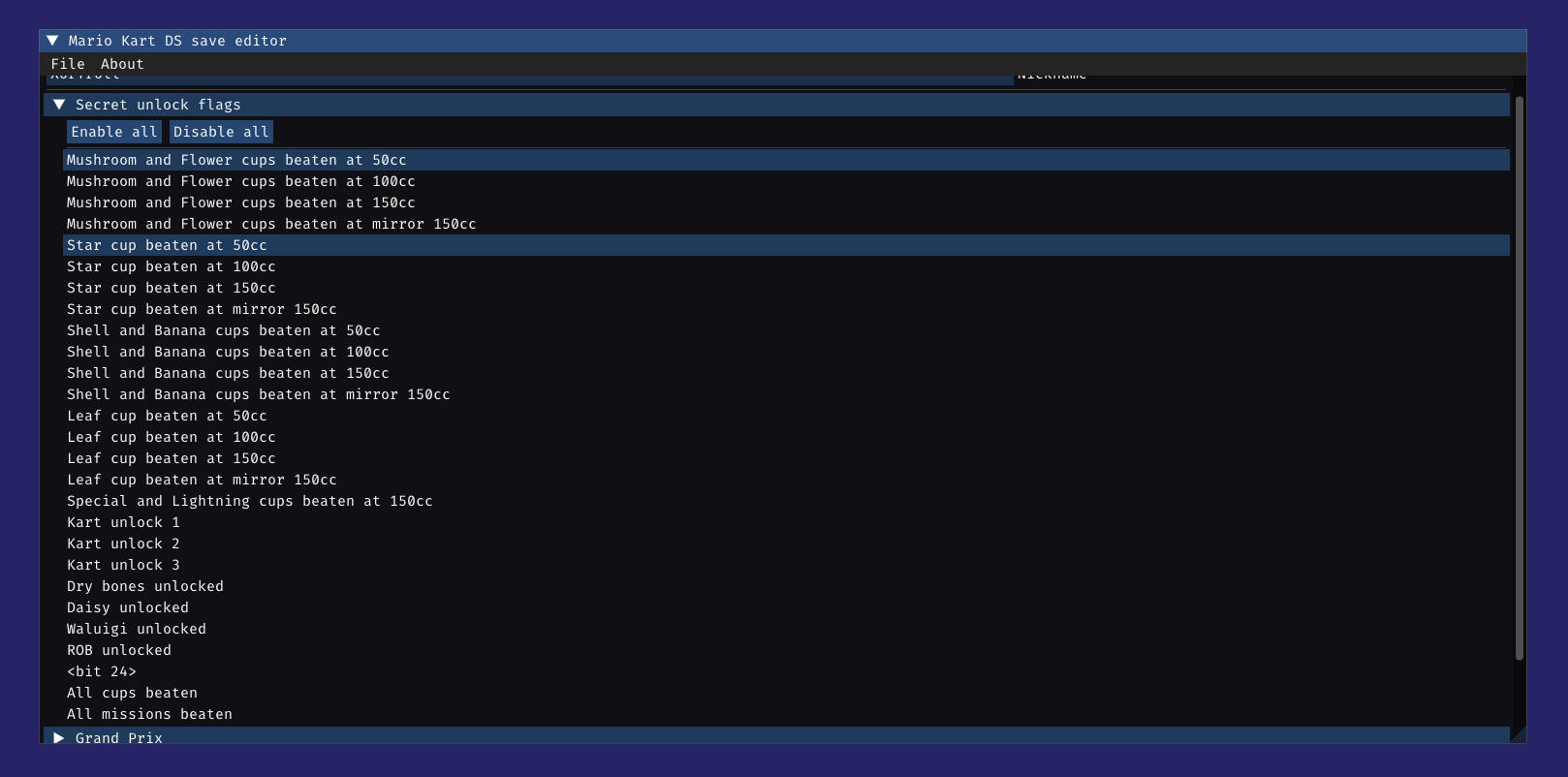1568x777 pixels.
Task: Click Leaf cup beaten at 50cc flag
Action: click(x=786, y=416)
